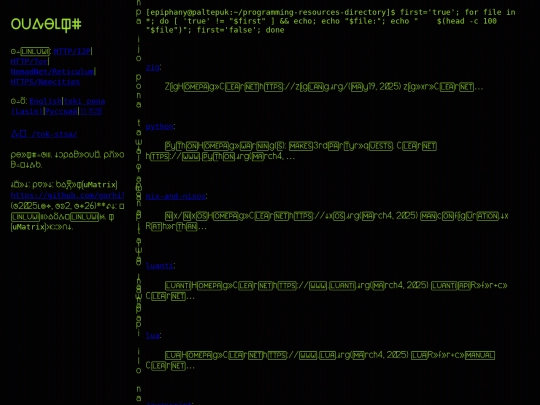Open the lua file link
Image resolution: width=540 pixels, height=405 pixels.
point(153,335)
